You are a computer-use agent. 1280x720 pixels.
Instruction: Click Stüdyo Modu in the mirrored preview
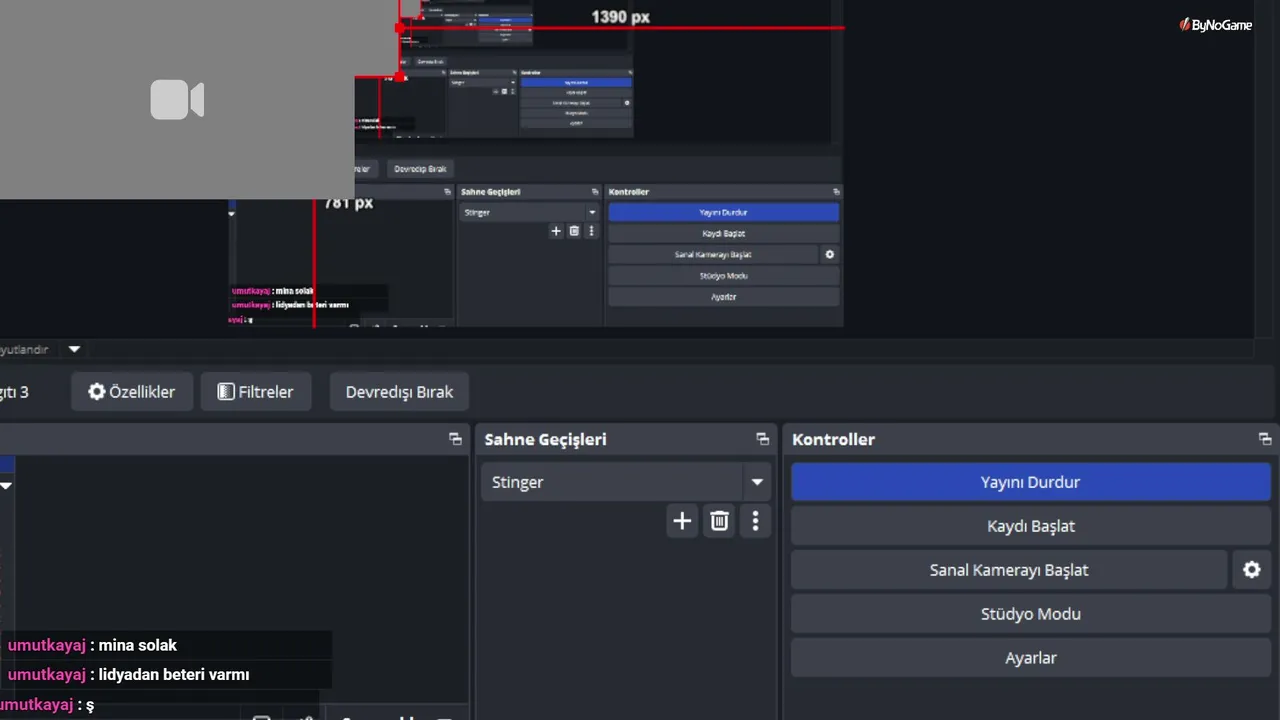pos(723,275)
